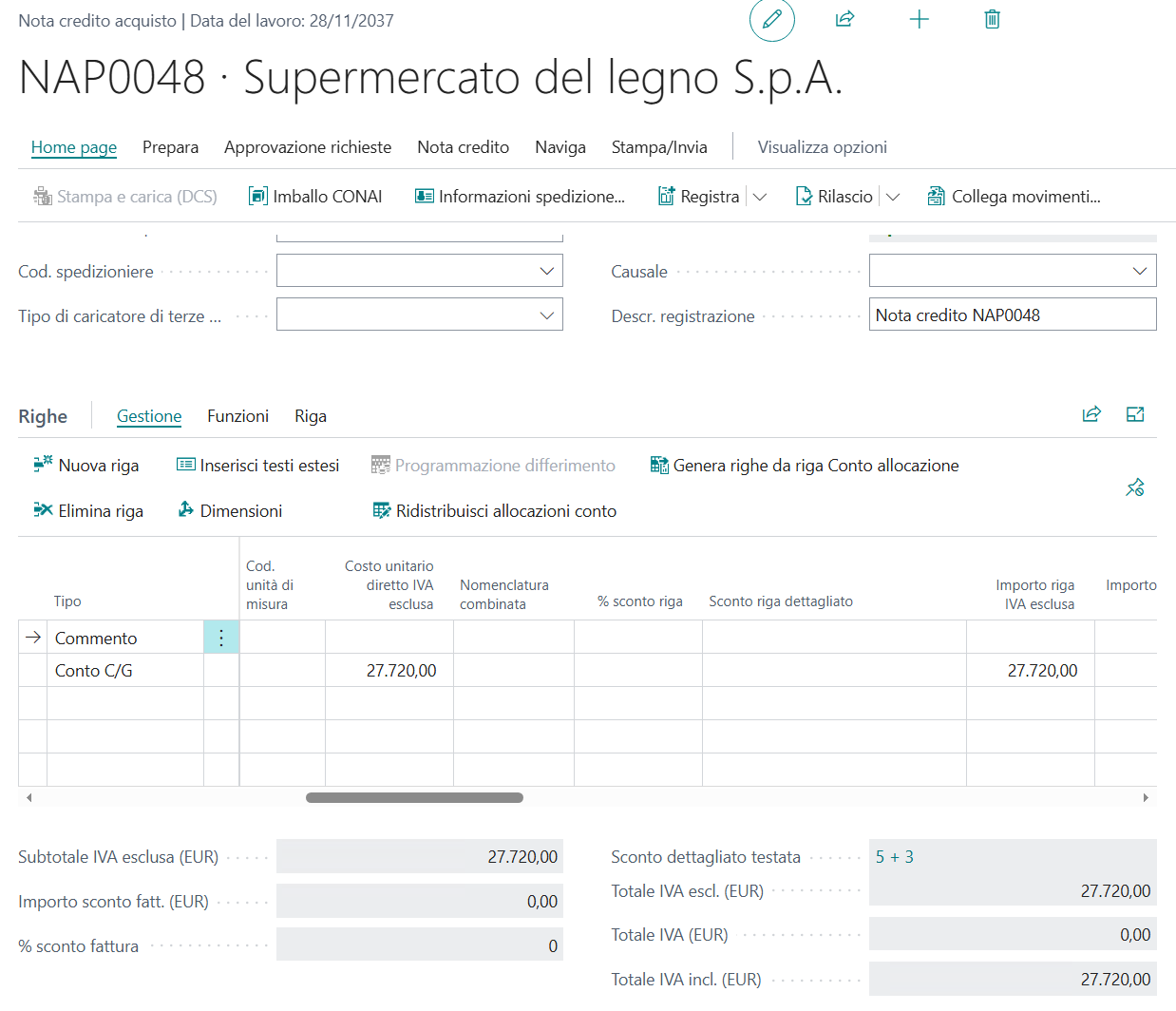Click the horizontal scrollbar of lines grid
1176x1011 pixels.
[414, 798]
